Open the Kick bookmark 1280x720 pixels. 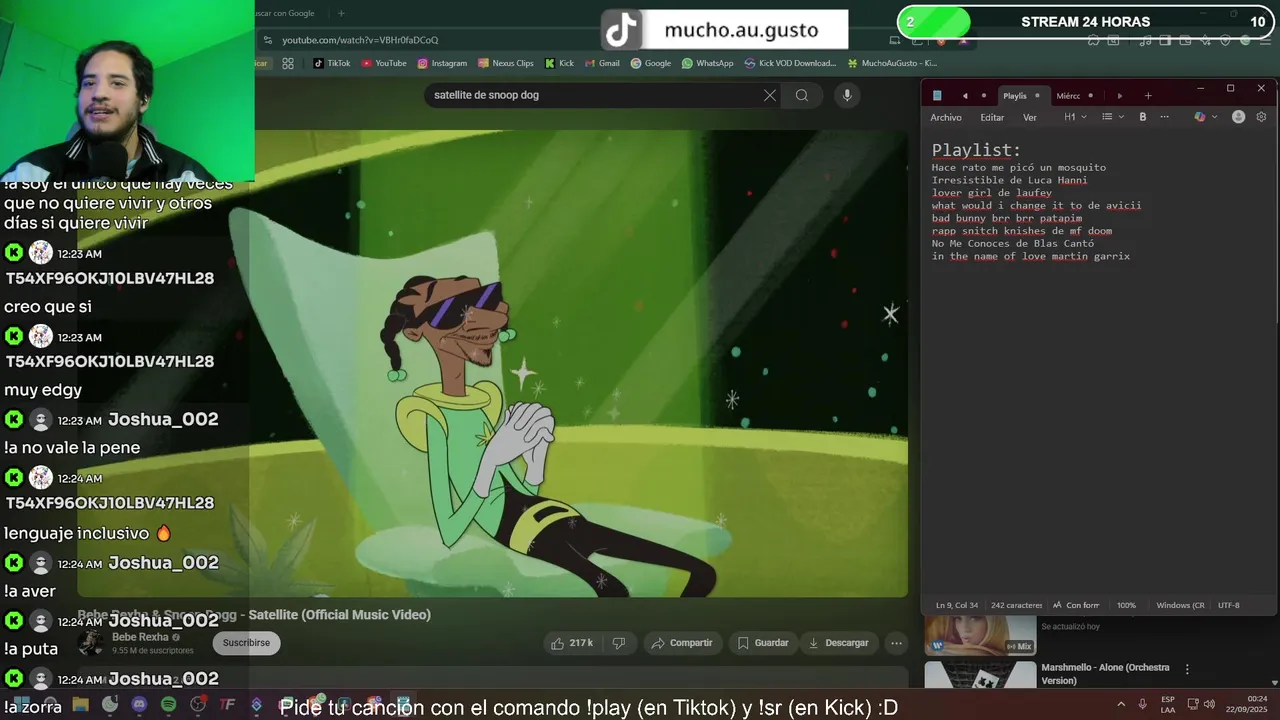click(559, 63)
